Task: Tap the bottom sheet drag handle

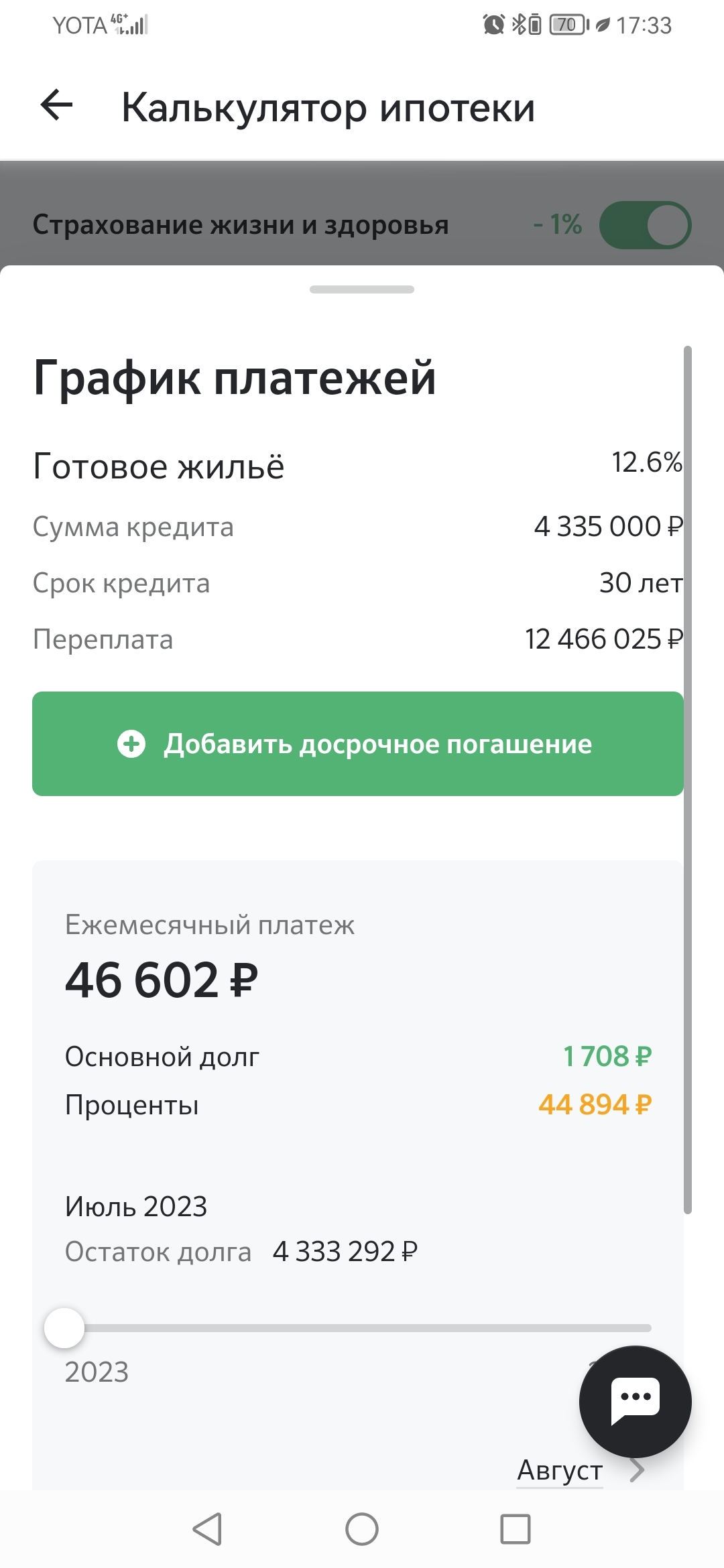Action: pos(362,289)
